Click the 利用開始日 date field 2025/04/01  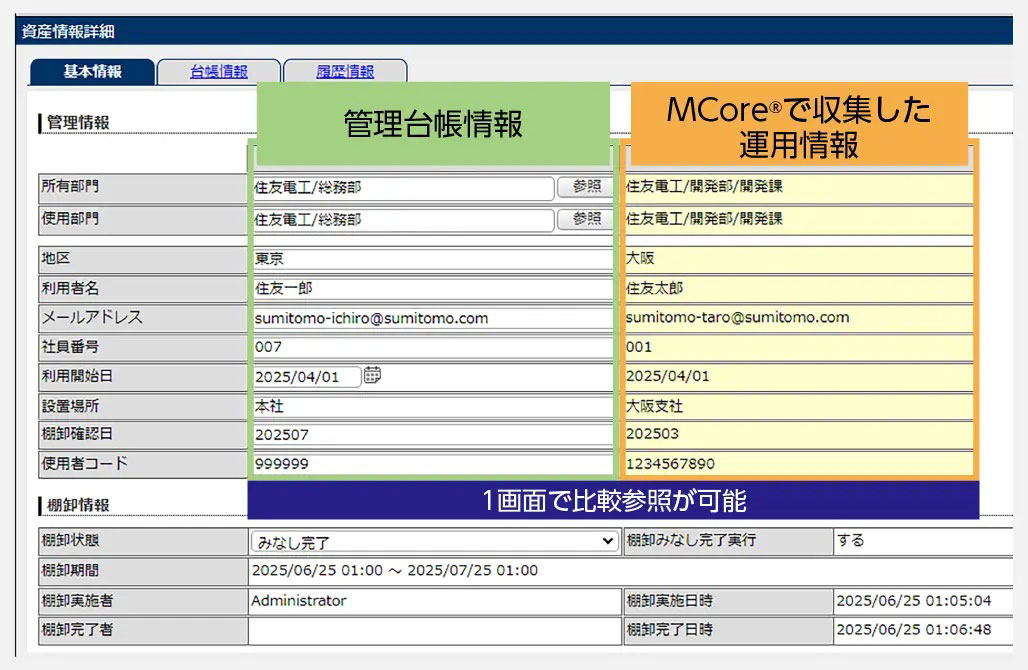click(306, 377)
